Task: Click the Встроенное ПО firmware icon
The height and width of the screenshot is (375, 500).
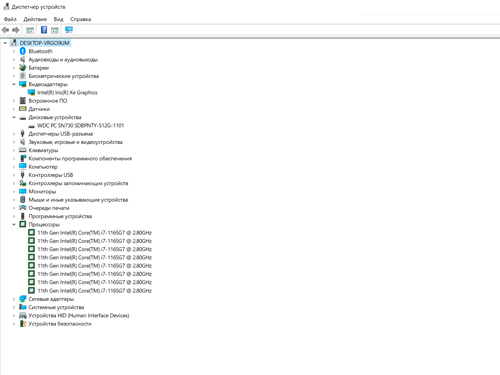Action: [x=23, y=101]
